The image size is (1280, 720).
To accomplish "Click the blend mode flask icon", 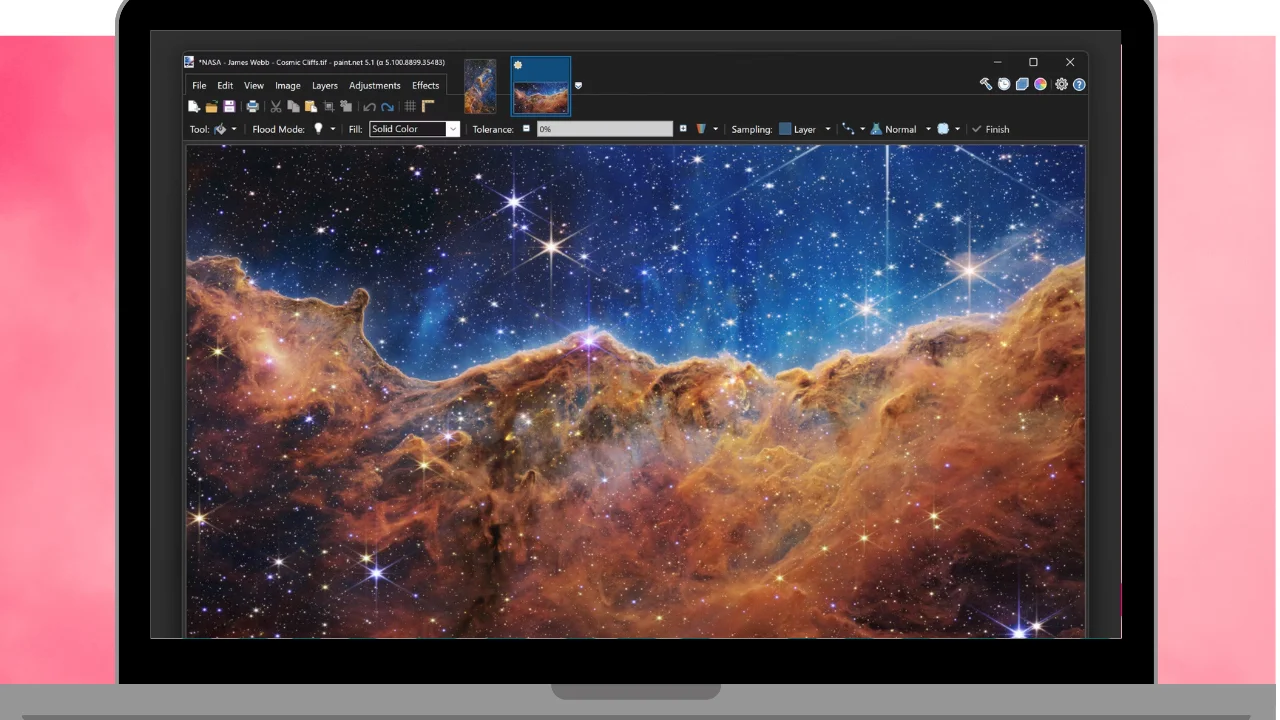I will pos(876,129).
